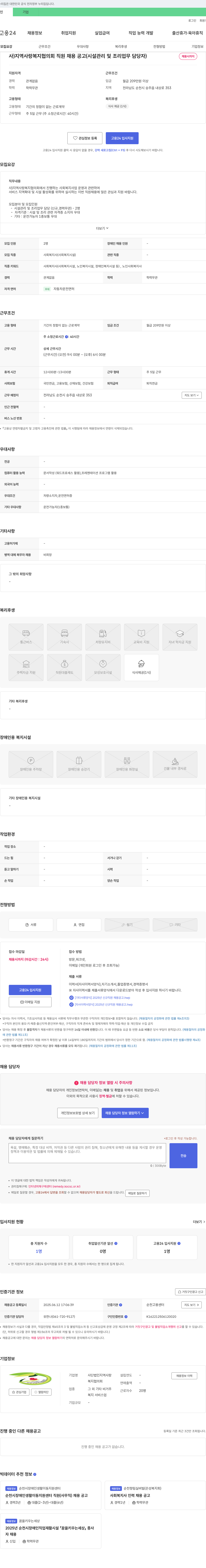Open the 순천시장애인생활이동지원센터 job card
206x1568 pixels.
(x=51, y=1496)
